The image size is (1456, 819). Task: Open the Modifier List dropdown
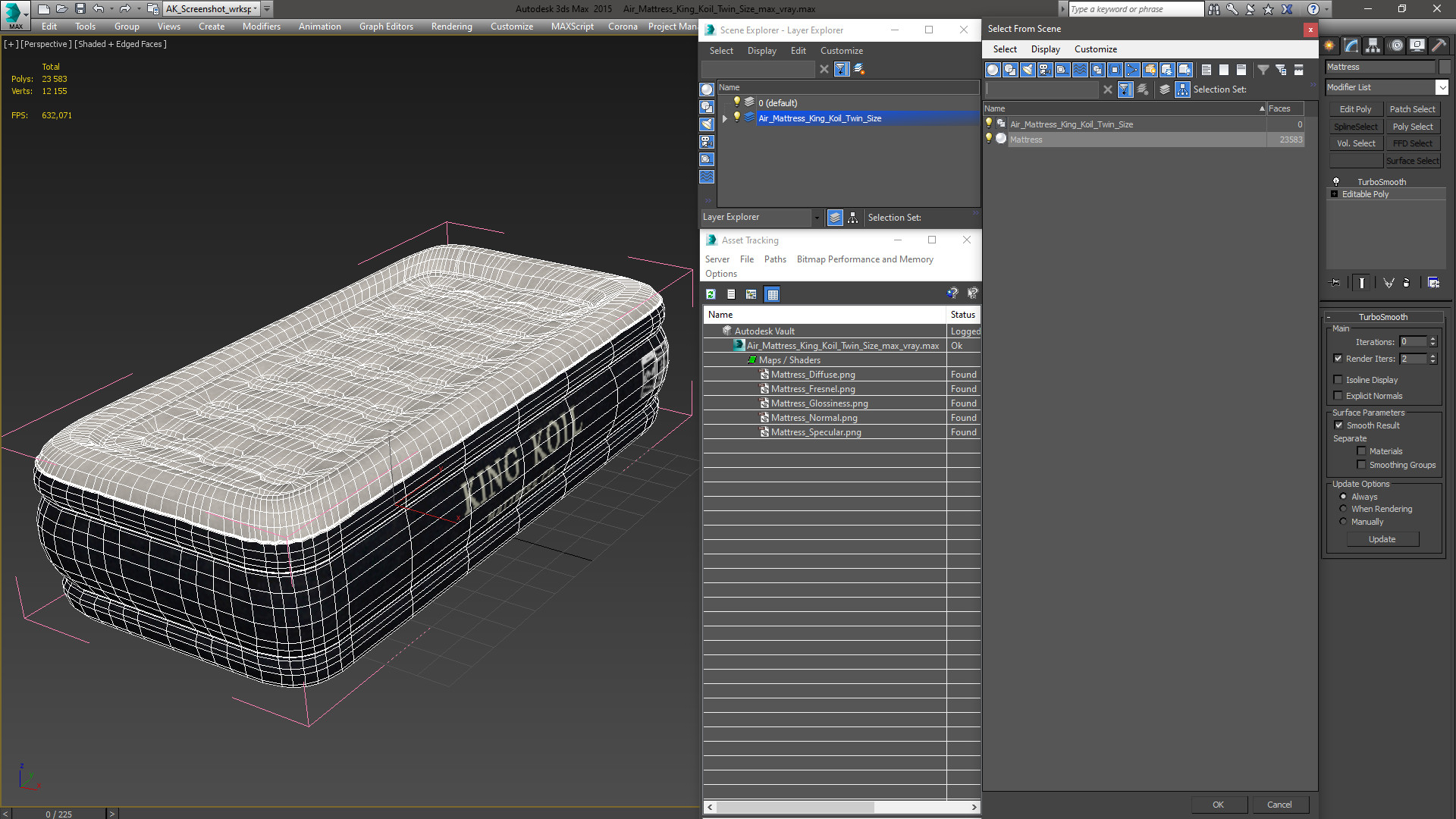coord(1442,87)
